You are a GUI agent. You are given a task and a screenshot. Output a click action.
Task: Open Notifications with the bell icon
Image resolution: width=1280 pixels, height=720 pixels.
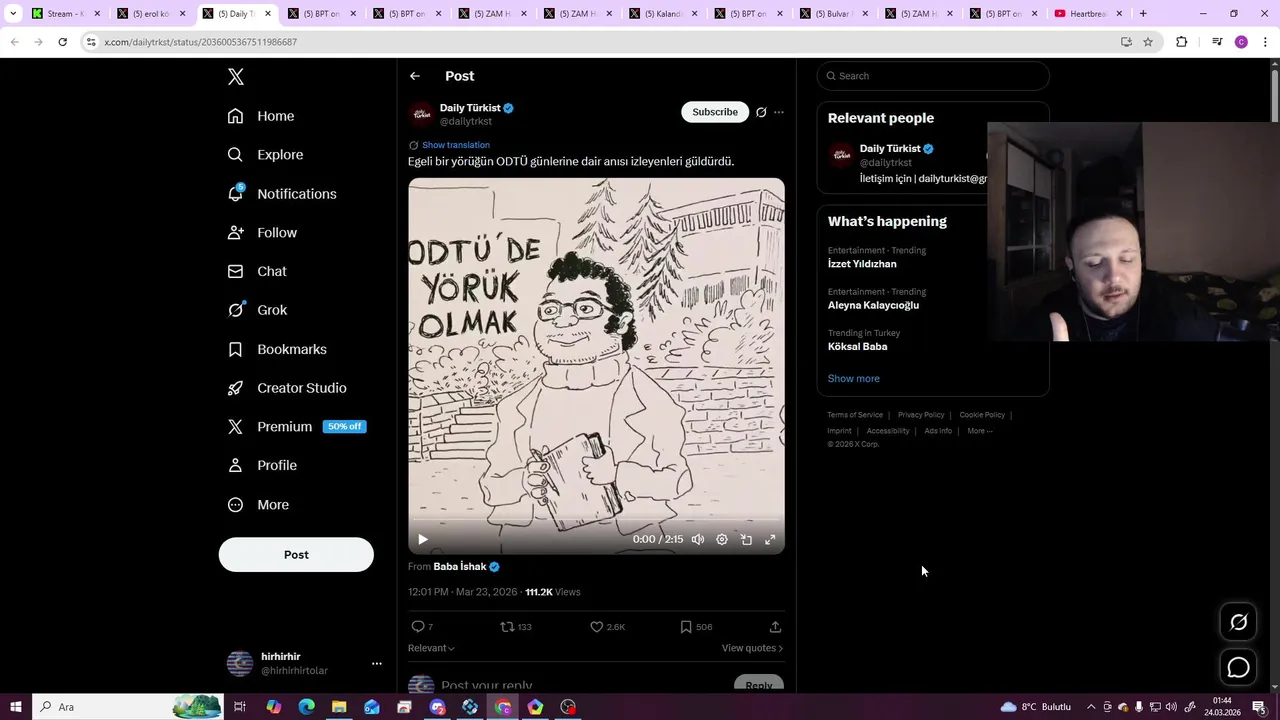tap(282, 194)
